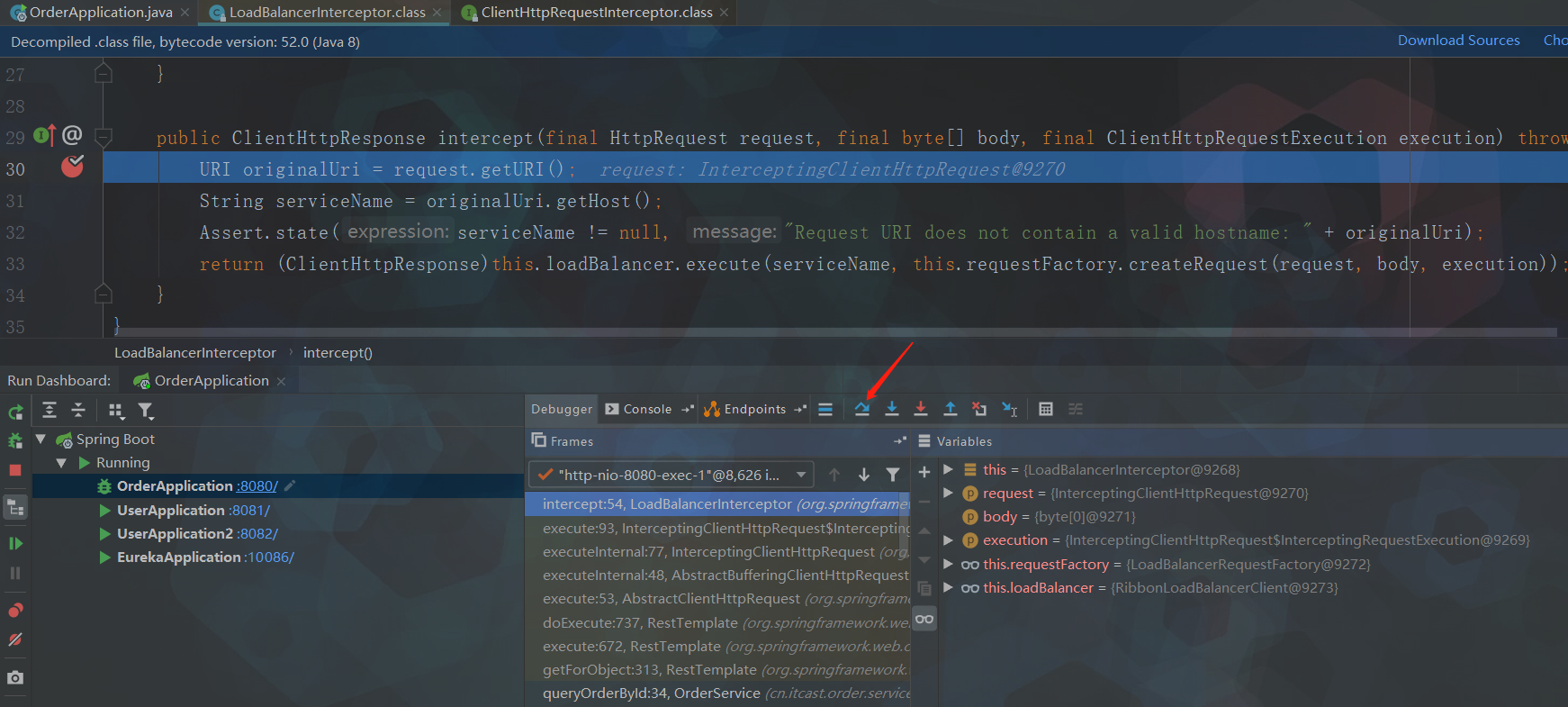This screenshot has height=707, width=1568.
Task: Collapse the Spring Boot tree node
Action: (x=41, y=440)
